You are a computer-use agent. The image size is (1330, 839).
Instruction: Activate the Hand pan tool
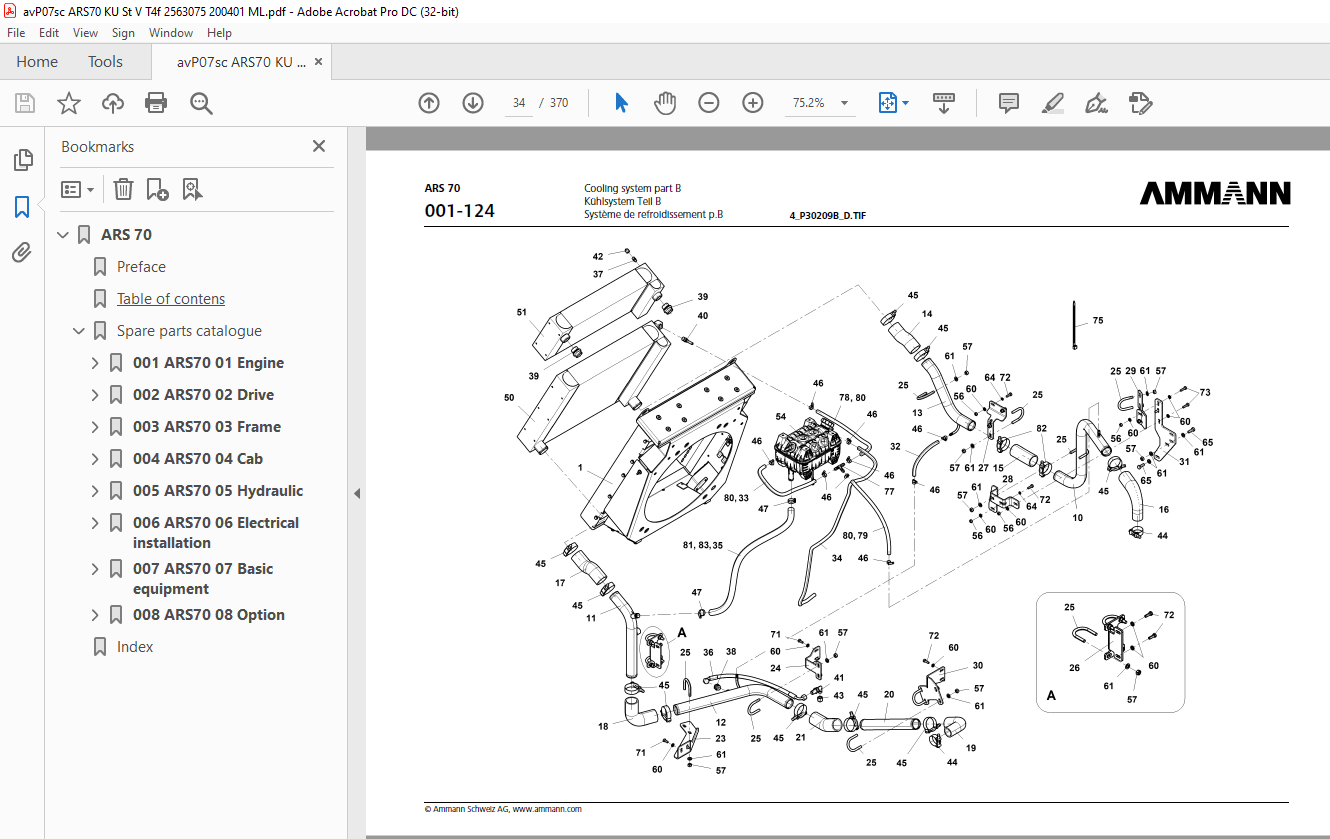pyautogui.click(x=665, y=103)
